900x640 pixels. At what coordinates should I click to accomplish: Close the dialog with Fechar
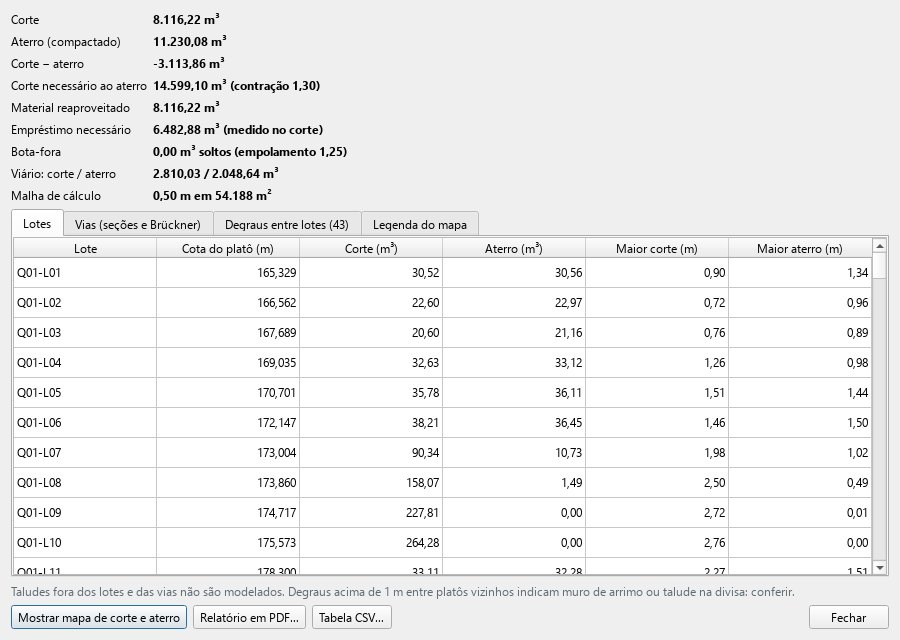tap(848, 618)
